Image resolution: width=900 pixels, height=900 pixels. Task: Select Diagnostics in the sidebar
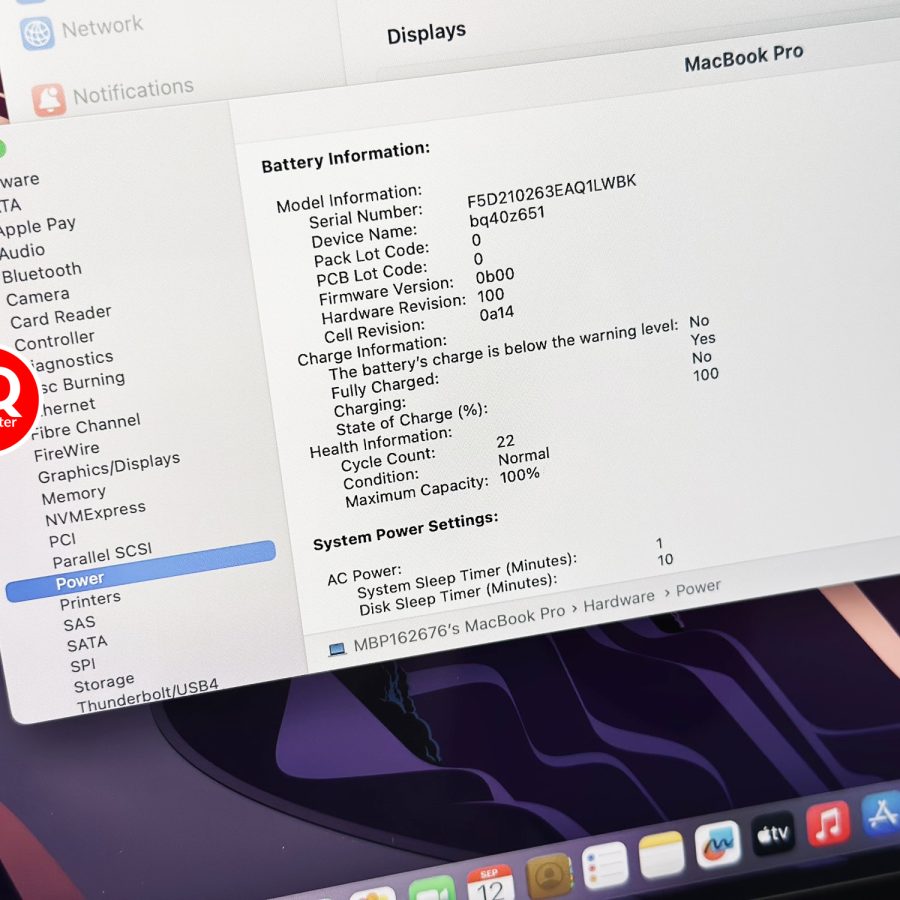click(71, 361)
